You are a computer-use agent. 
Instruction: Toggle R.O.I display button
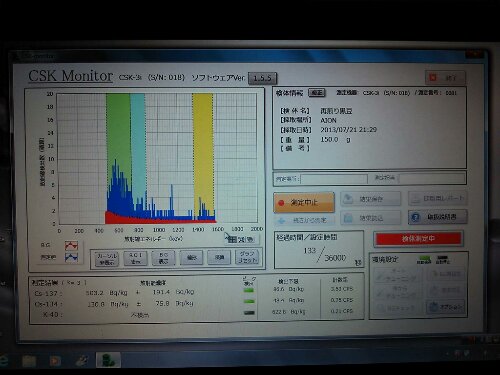[x=135, y=258]
